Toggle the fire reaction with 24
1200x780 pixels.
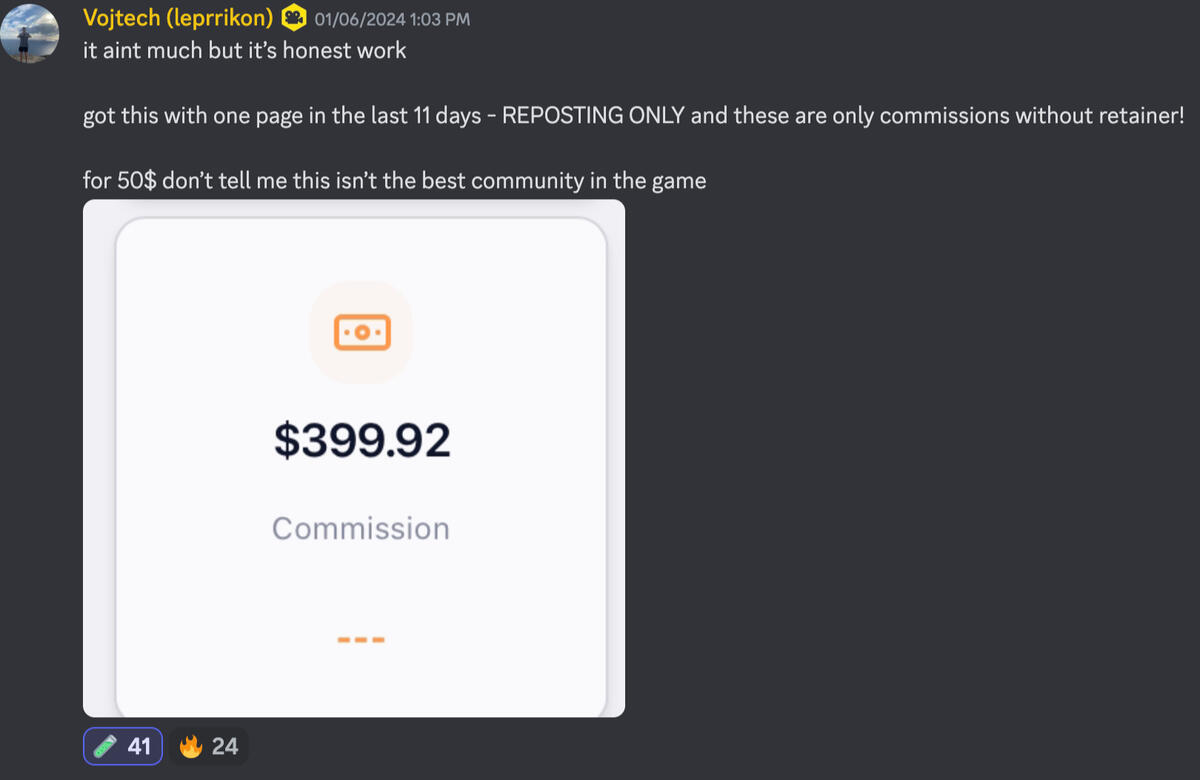[x=209, y=746]
